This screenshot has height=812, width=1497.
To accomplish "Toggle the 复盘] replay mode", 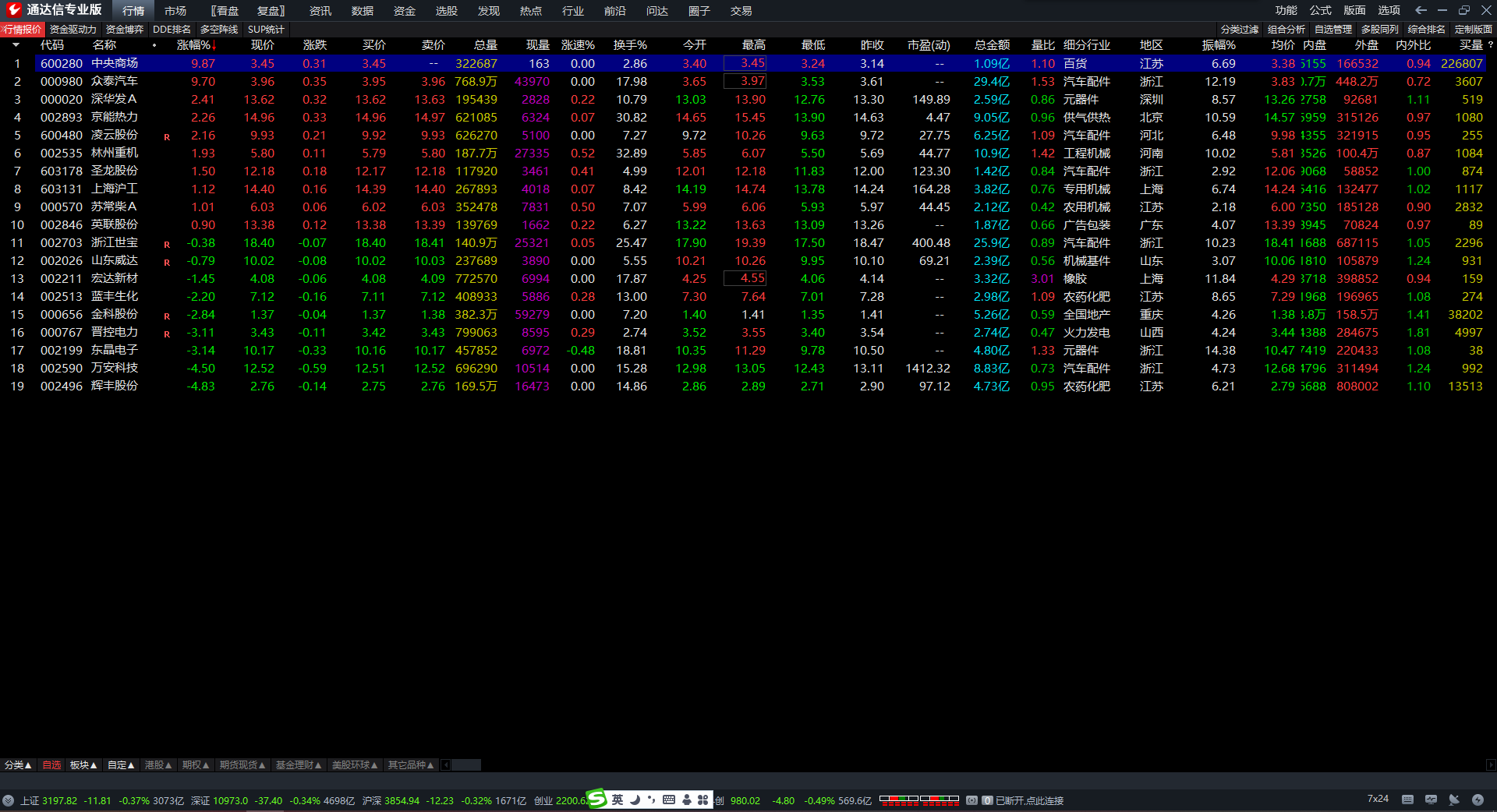I will [271, 11].
